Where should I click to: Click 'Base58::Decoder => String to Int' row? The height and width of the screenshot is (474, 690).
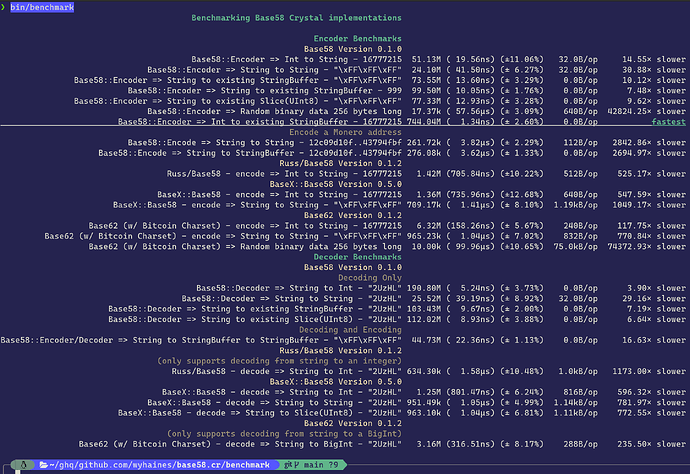coord(441,288)
